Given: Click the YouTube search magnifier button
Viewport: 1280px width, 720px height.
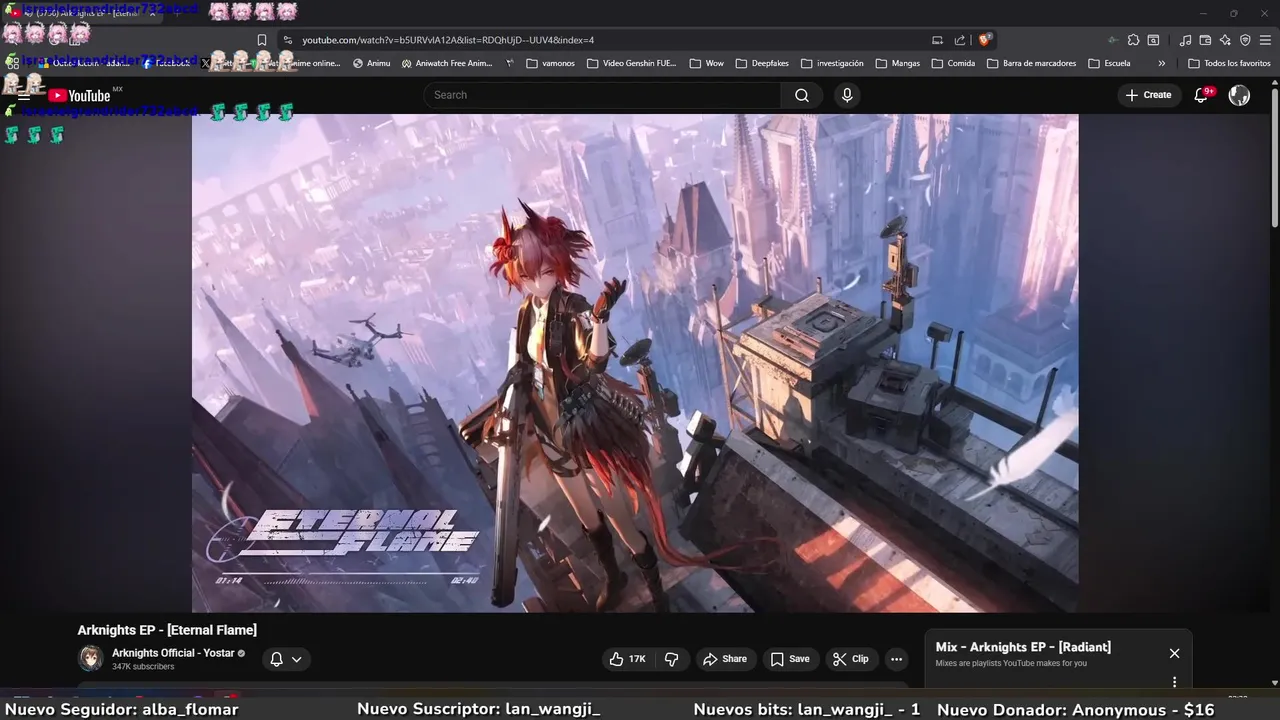Looking at the screenshot, I should coord(802,95).
